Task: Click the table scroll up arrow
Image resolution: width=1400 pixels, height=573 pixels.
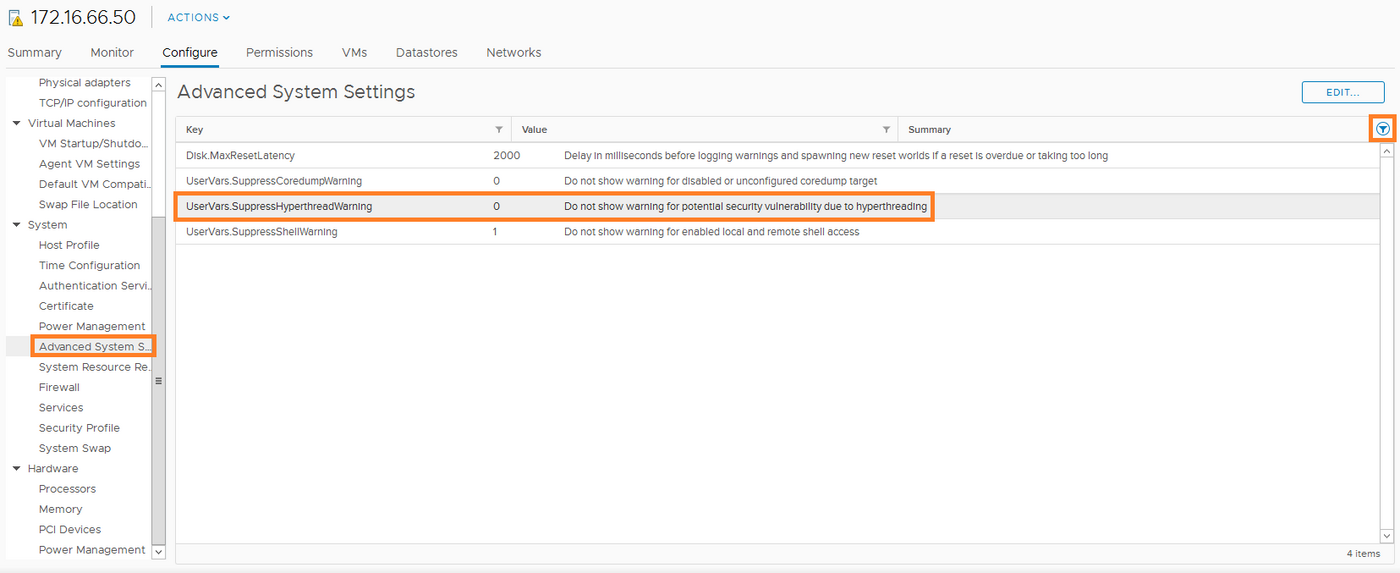Action: point(1386,151)
